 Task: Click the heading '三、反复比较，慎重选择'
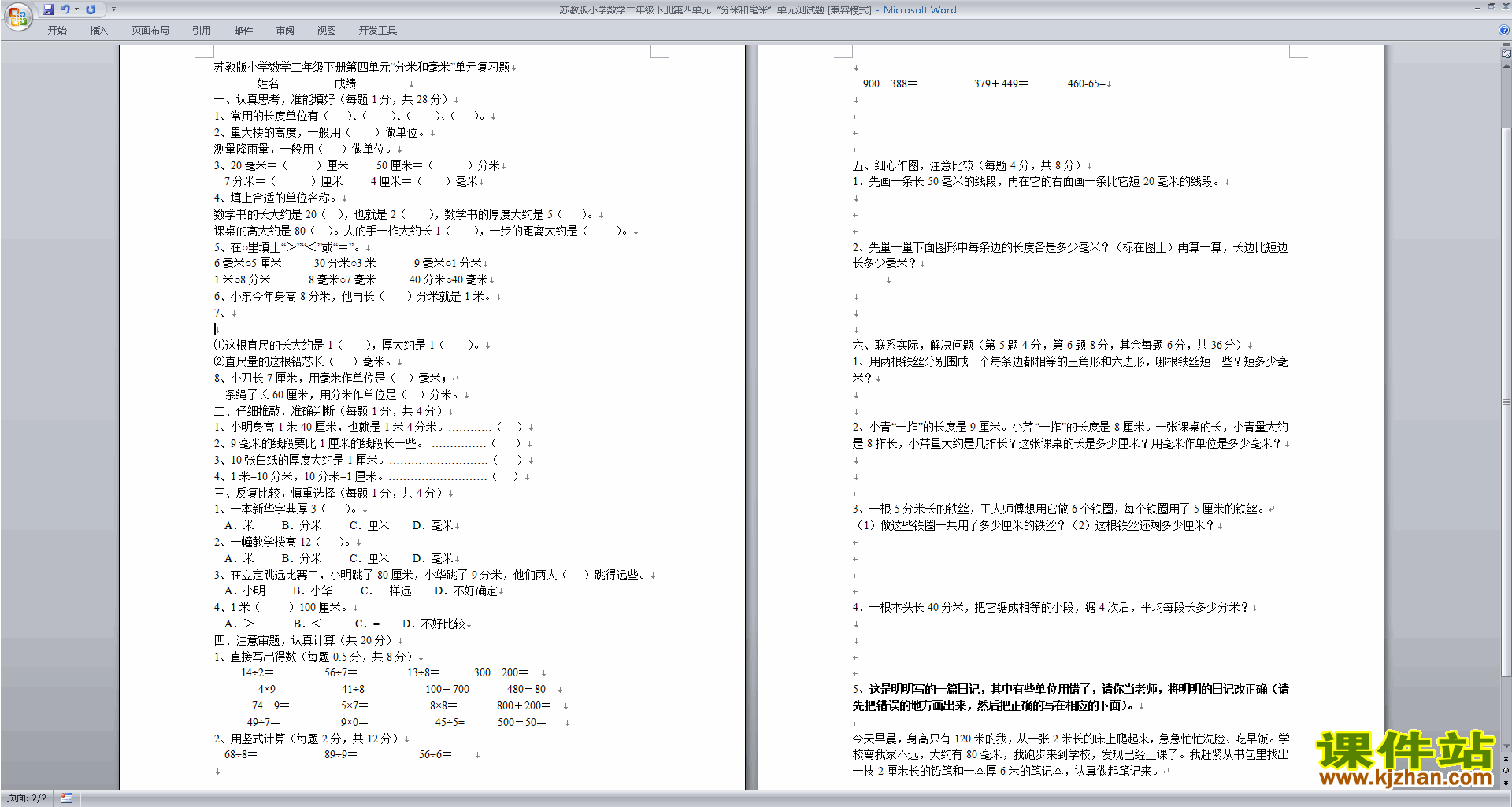328,493
